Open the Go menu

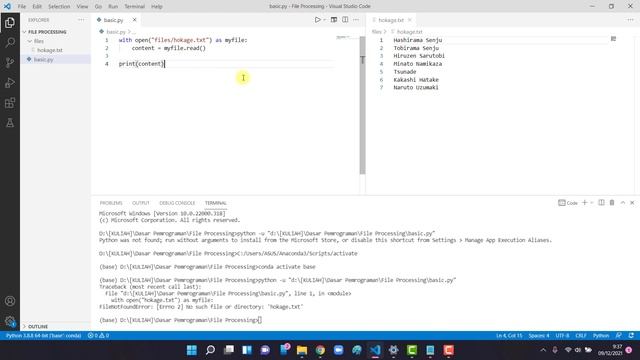pyautogui.click(x=98, y=7)
